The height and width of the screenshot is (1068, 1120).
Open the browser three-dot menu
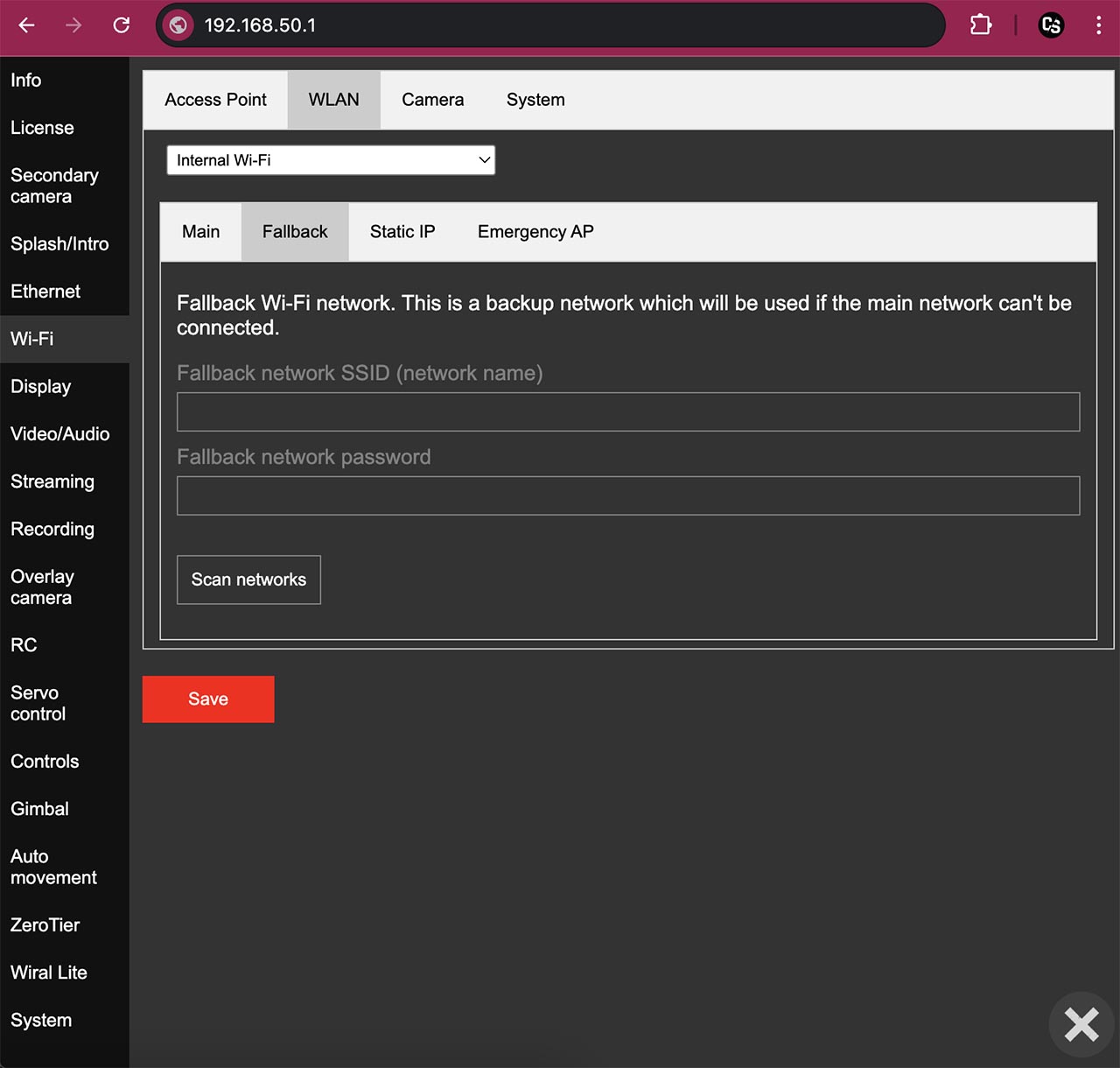1098,25
